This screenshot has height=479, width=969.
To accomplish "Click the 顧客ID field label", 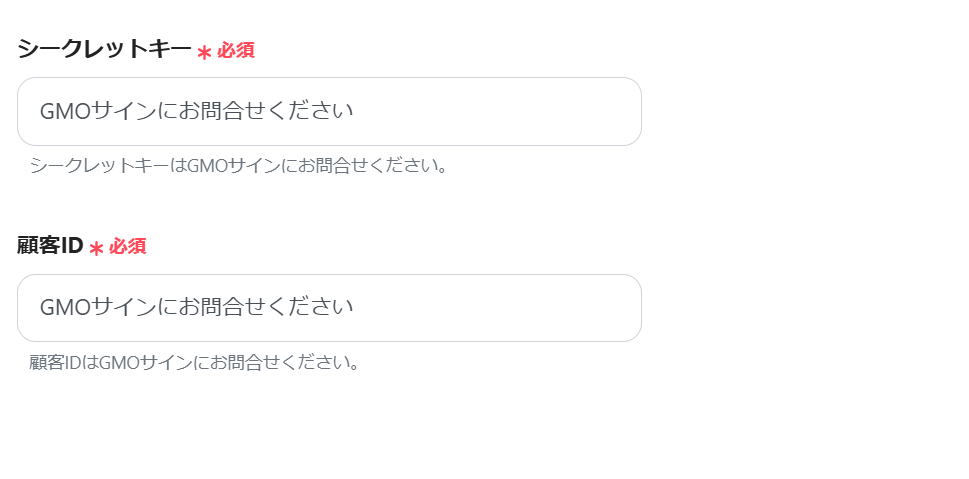I will click(x=50, y=246).
